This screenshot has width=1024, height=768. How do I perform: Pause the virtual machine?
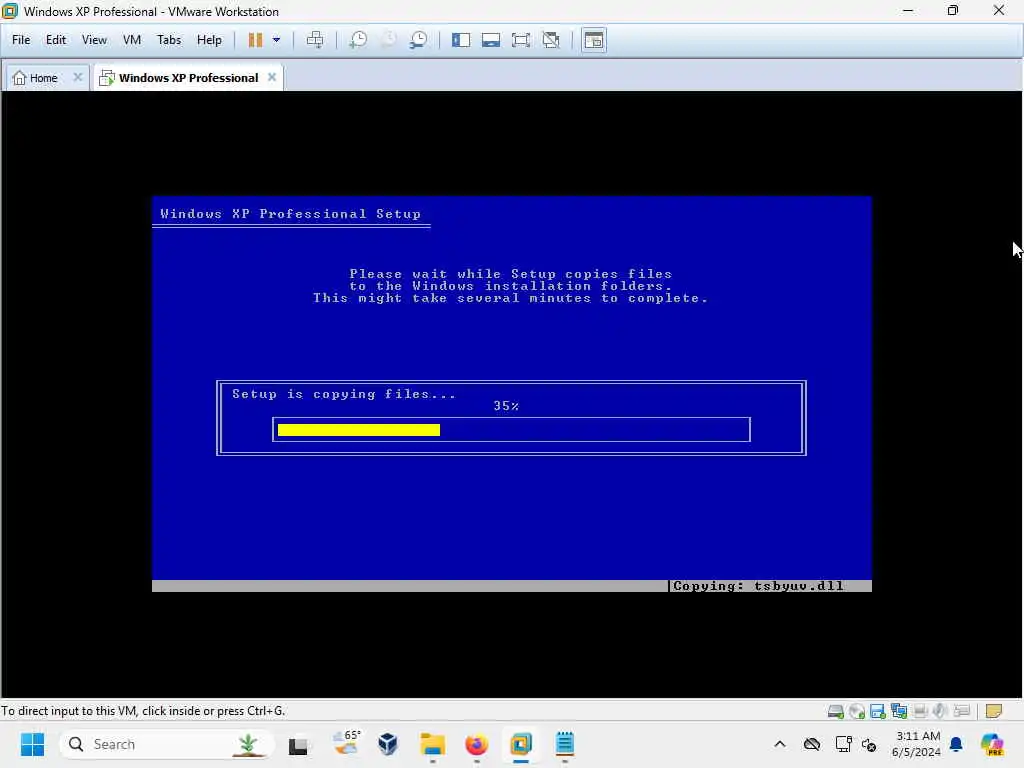pyautogui.click(x=255, y=40)
